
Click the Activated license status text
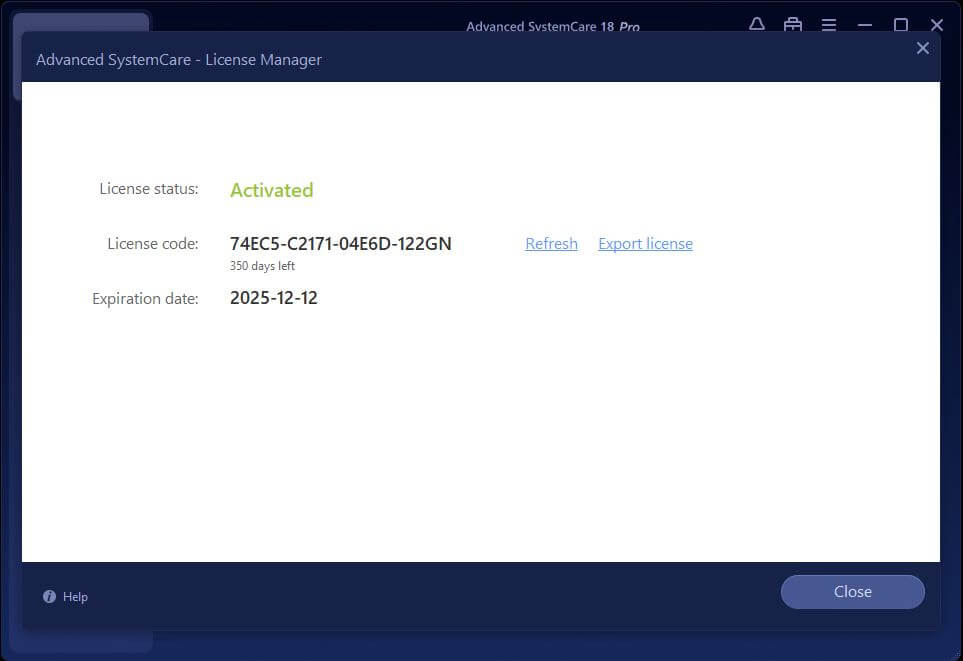coord(271,190)
